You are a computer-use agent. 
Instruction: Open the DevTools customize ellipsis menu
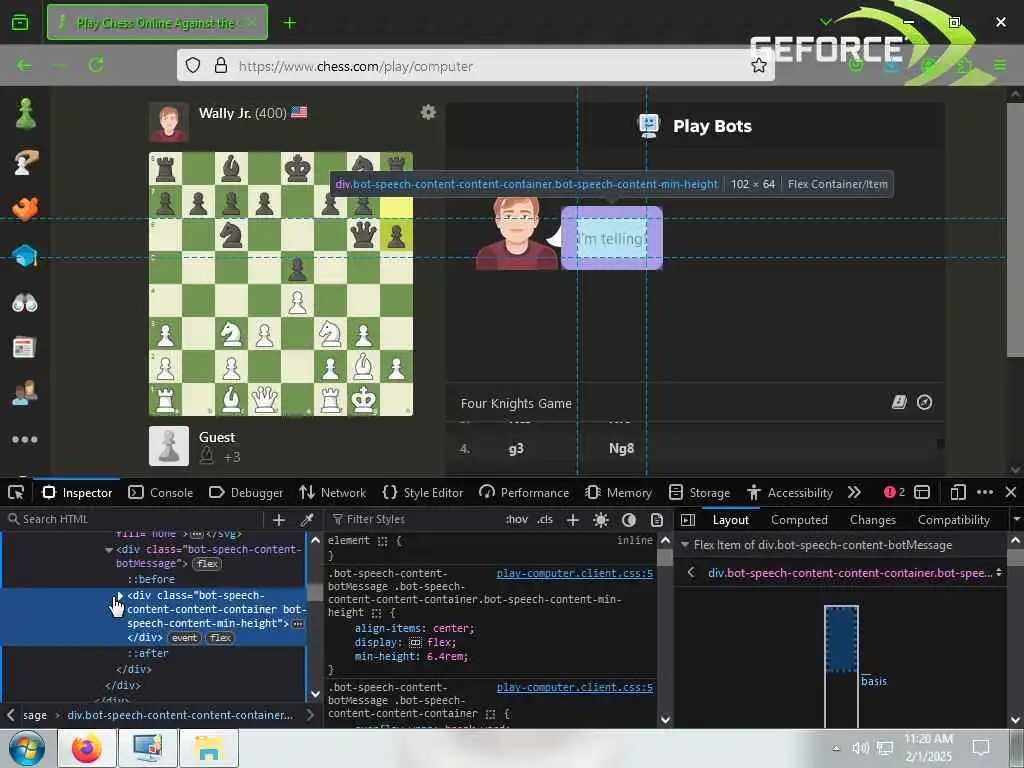pos(985,492)
